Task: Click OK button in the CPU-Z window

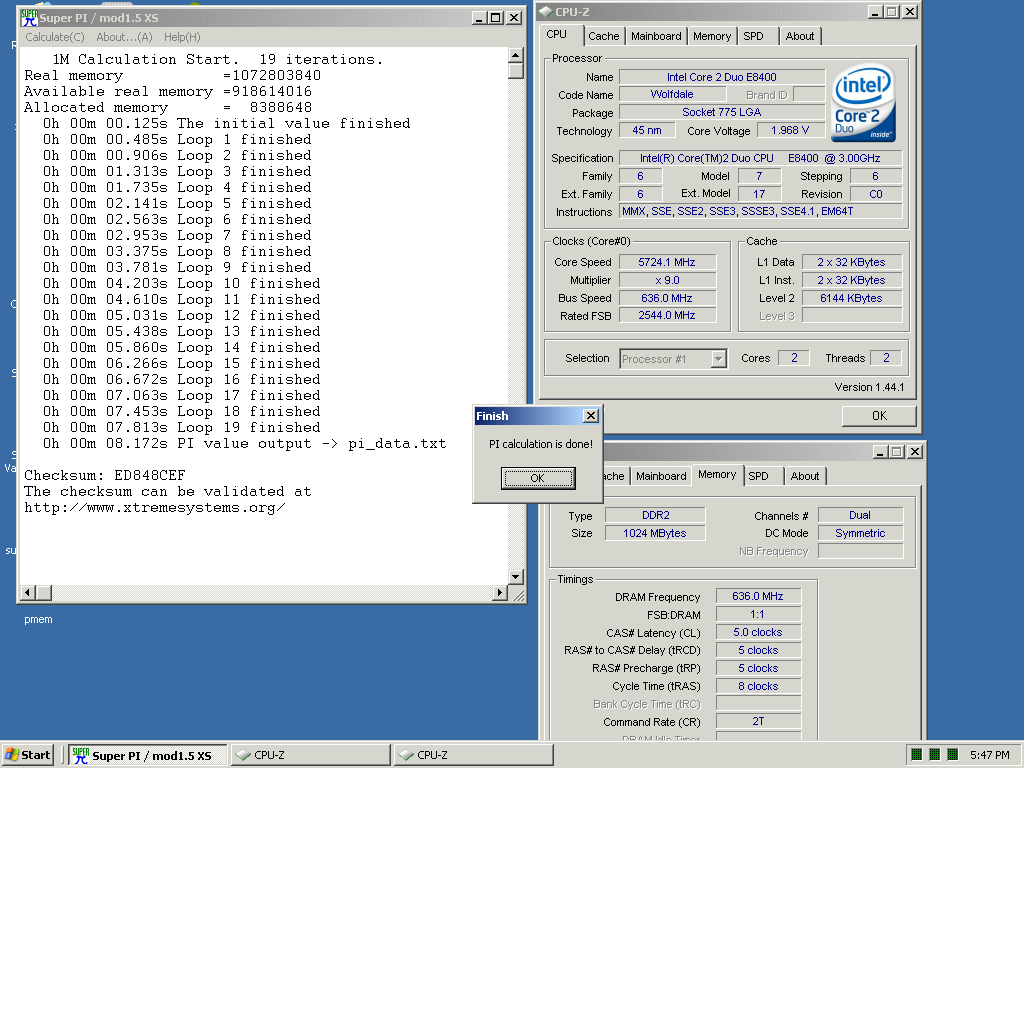Action: pos(879,416)
